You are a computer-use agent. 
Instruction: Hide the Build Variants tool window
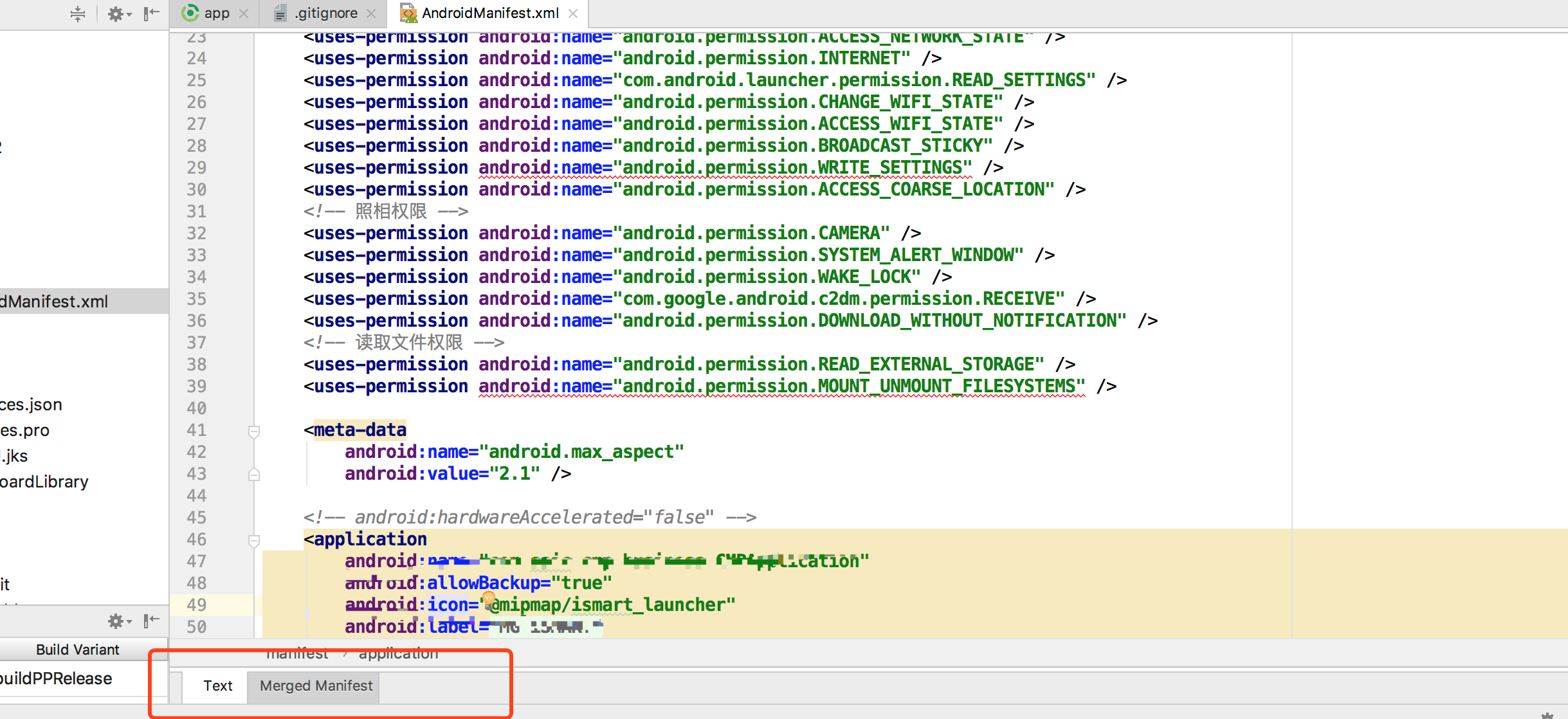click(152, 621)
